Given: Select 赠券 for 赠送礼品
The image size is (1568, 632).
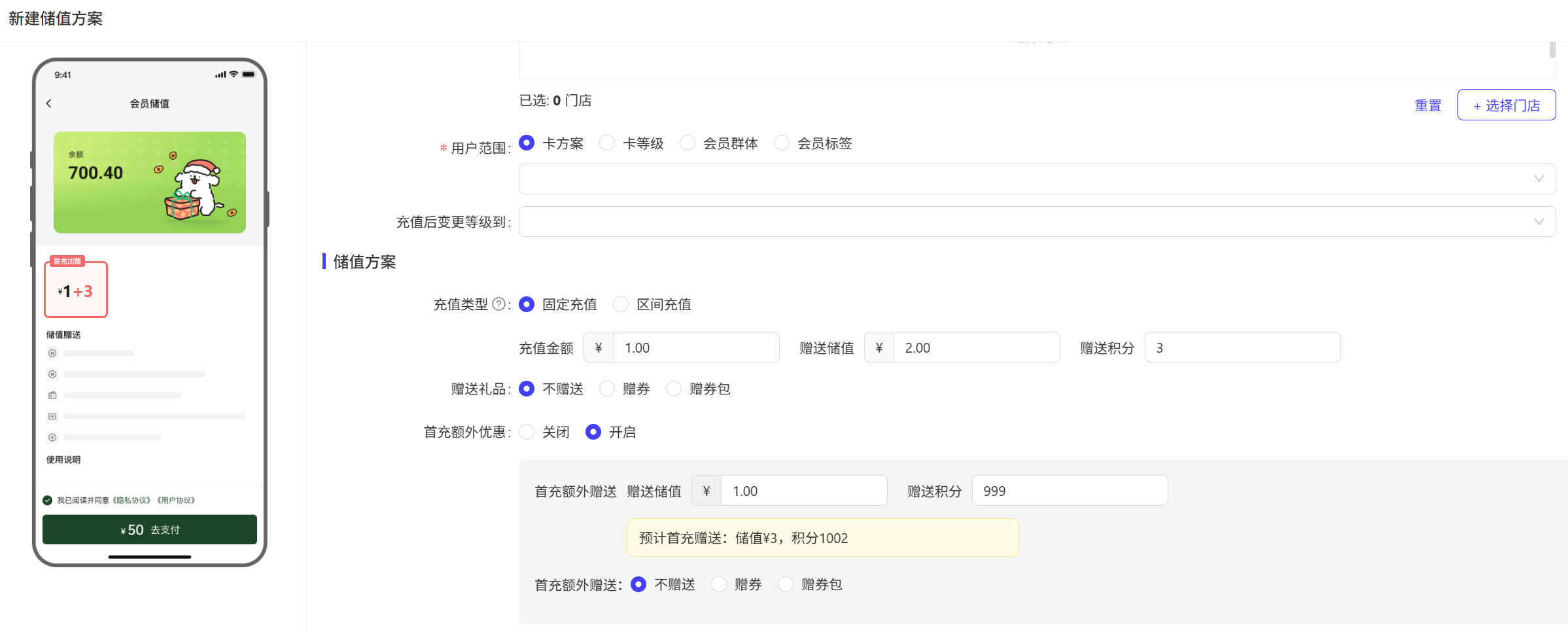Looking at the screenshot, I should click(x=607, y=389).
